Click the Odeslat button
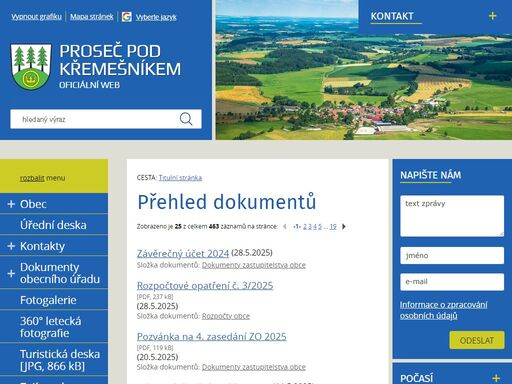 (477, 340)
